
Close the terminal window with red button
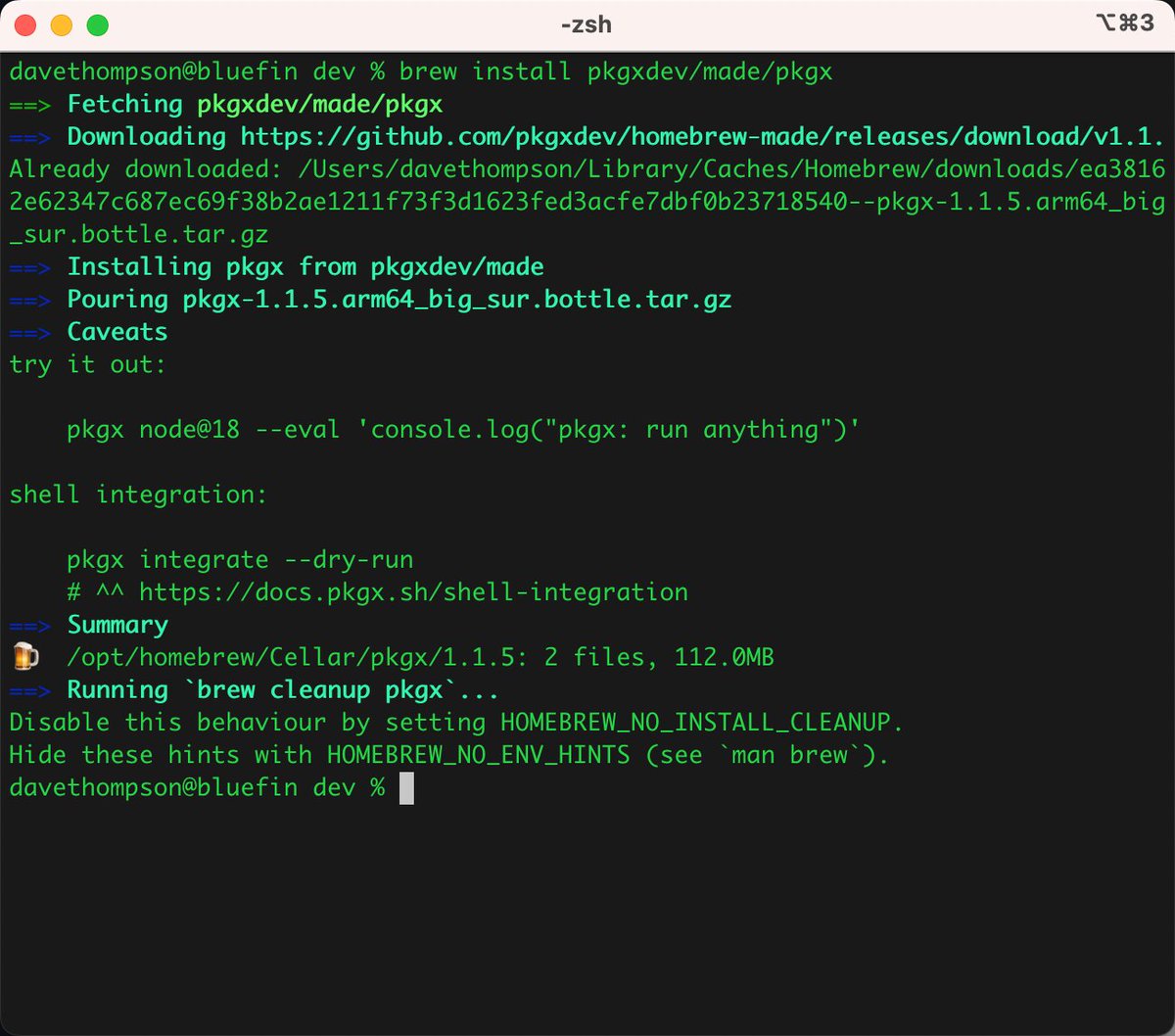tap(26, 25)
